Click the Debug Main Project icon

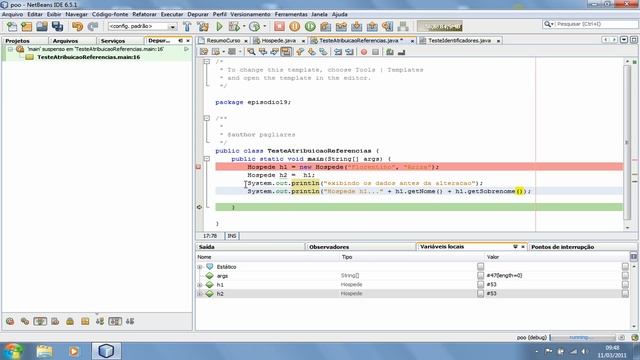pos(234,27)
